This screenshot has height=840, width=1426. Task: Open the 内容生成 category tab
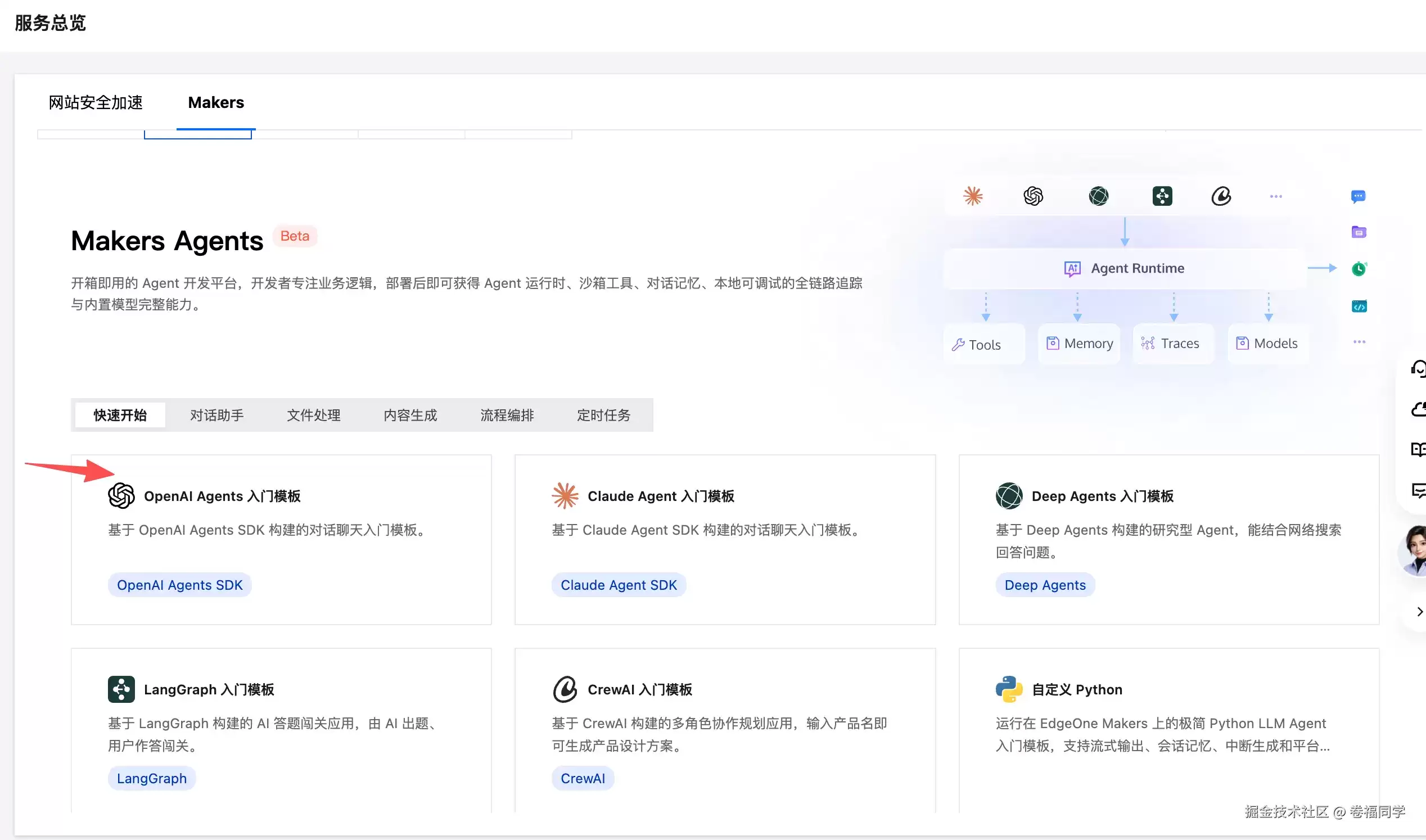410,415
